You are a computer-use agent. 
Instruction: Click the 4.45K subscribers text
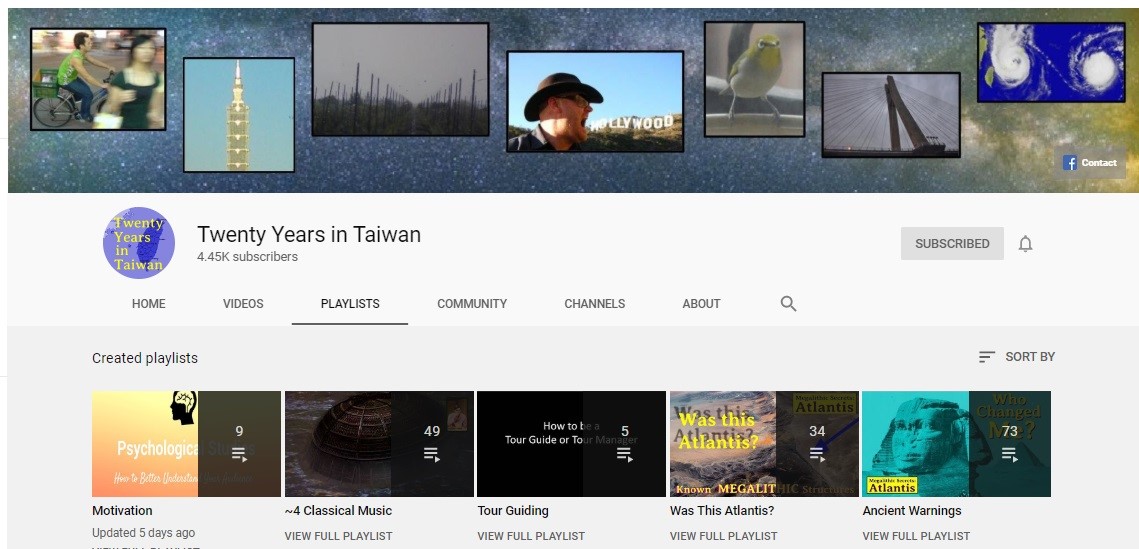[x=247, y=257]
